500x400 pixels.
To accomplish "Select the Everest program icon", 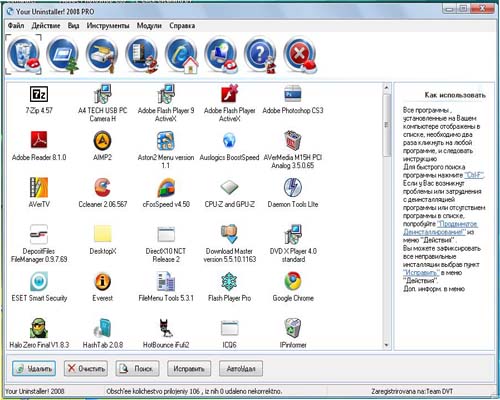I will click(x=102, y=282).
